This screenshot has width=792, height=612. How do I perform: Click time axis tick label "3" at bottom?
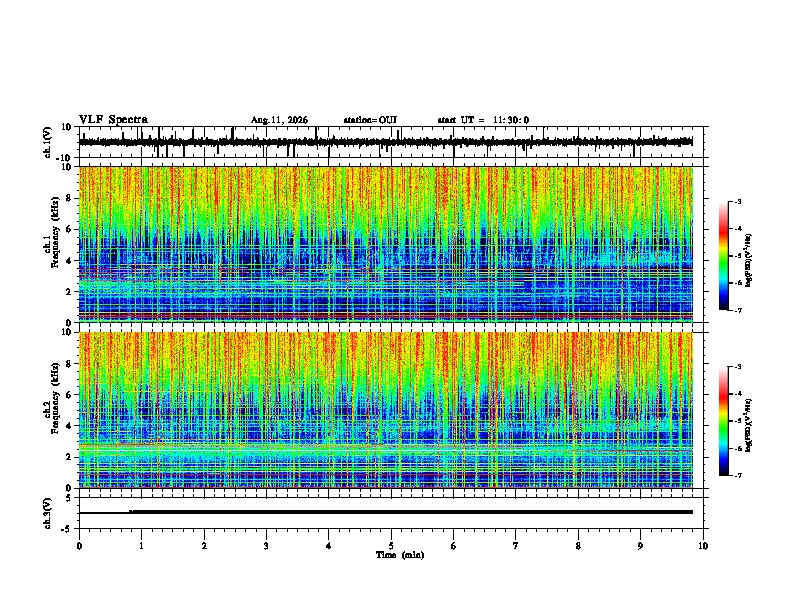[266, 545]
